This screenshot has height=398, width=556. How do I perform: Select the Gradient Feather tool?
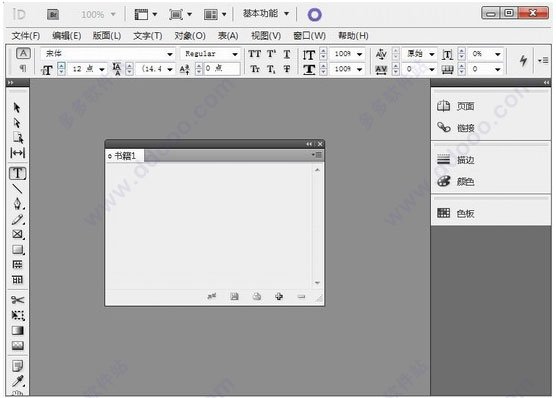point(18,346)
